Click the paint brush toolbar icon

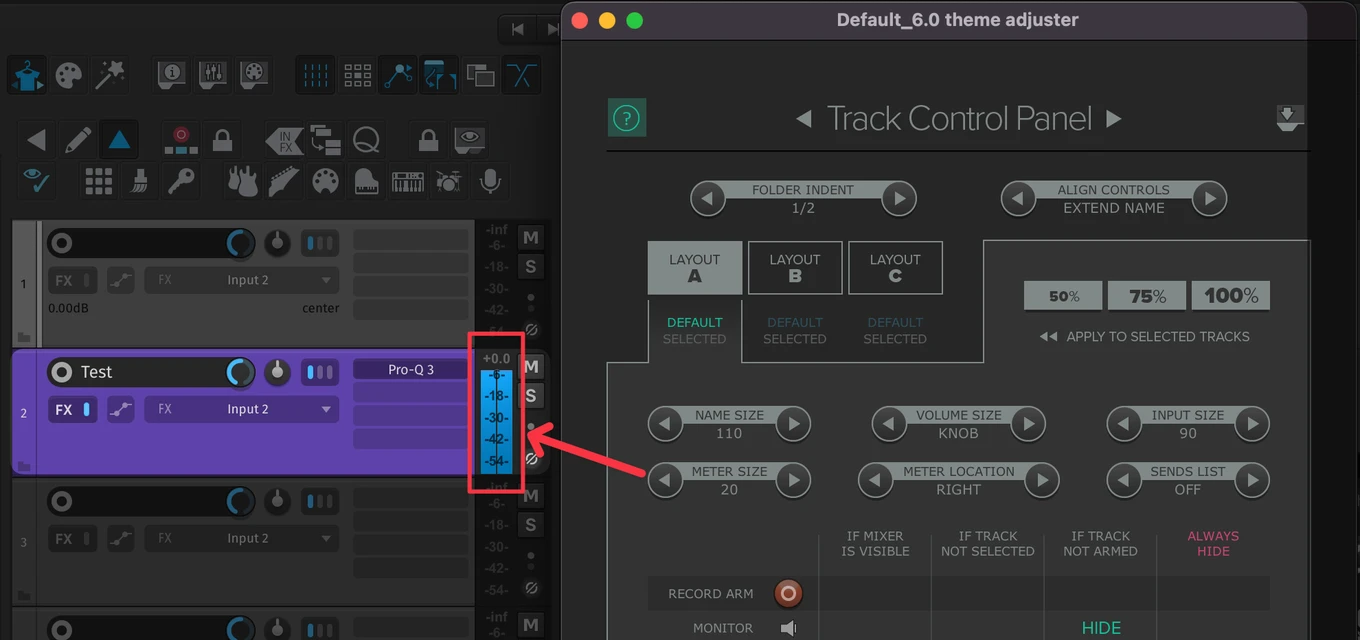coord(140,181)
